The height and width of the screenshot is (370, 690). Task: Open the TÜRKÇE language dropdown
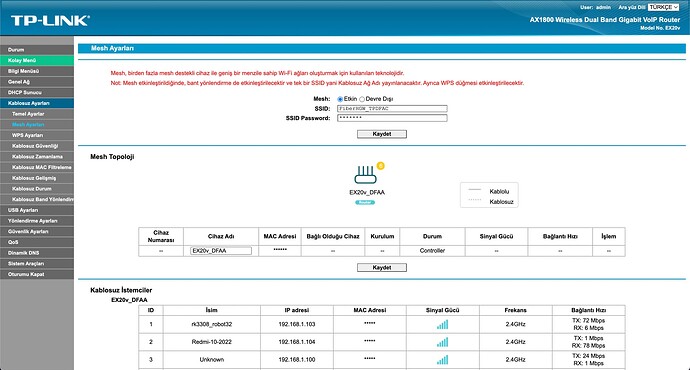[664, 7]
